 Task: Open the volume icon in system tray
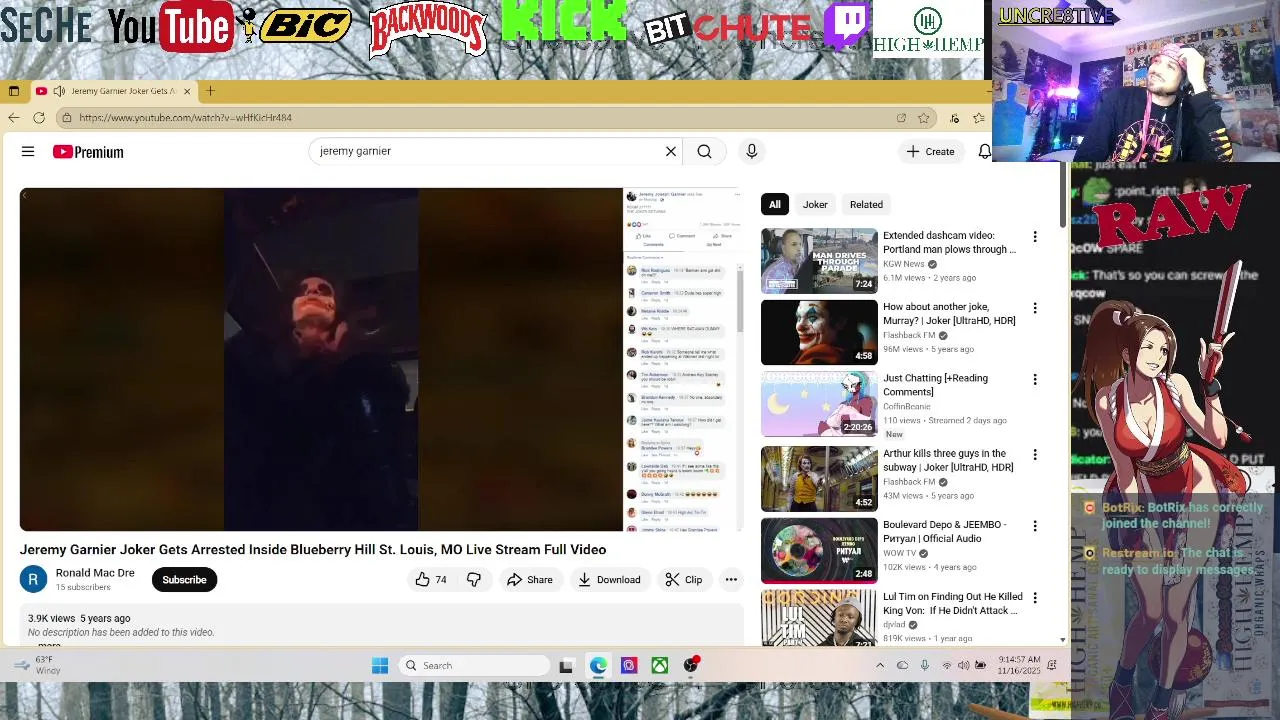click(964, 666)
